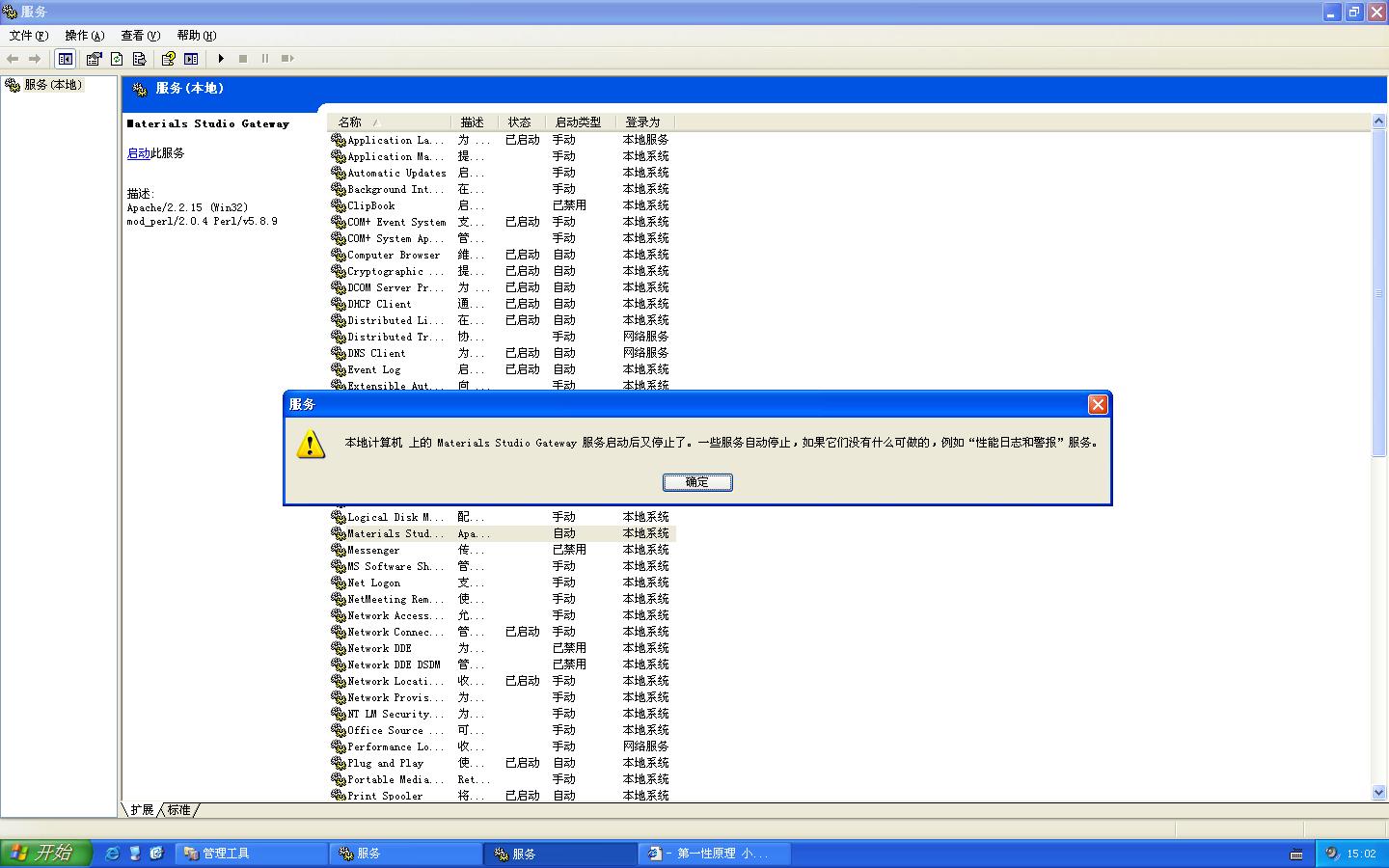Click the Restart service toolbar icon

287,59
